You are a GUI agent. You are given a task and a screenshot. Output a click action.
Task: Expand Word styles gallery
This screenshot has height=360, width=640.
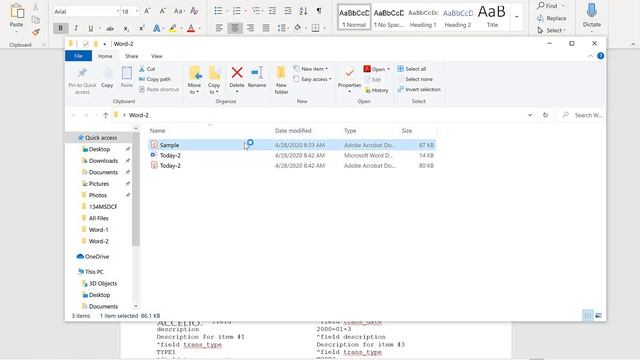pyautogui.click(x=517, y=17)
